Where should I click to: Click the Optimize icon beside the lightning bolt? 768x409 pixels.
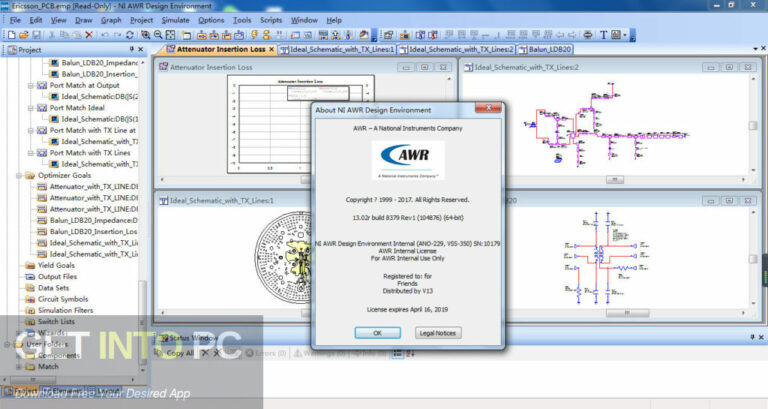click(266, 35)
